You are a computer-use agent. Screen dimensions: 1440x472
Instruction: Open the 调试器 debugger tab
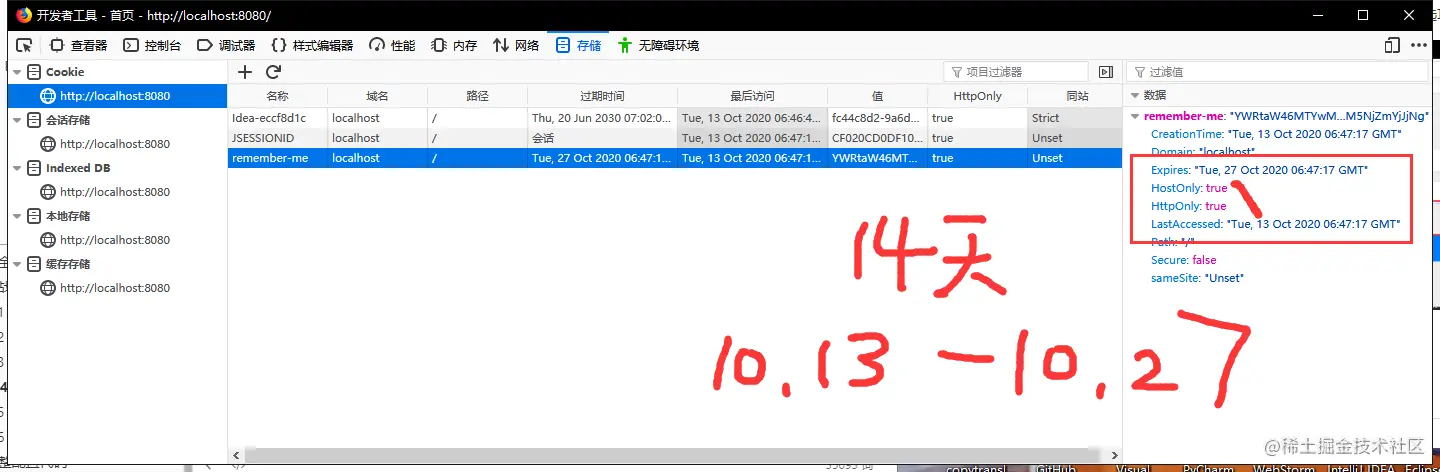pos(226,45)
